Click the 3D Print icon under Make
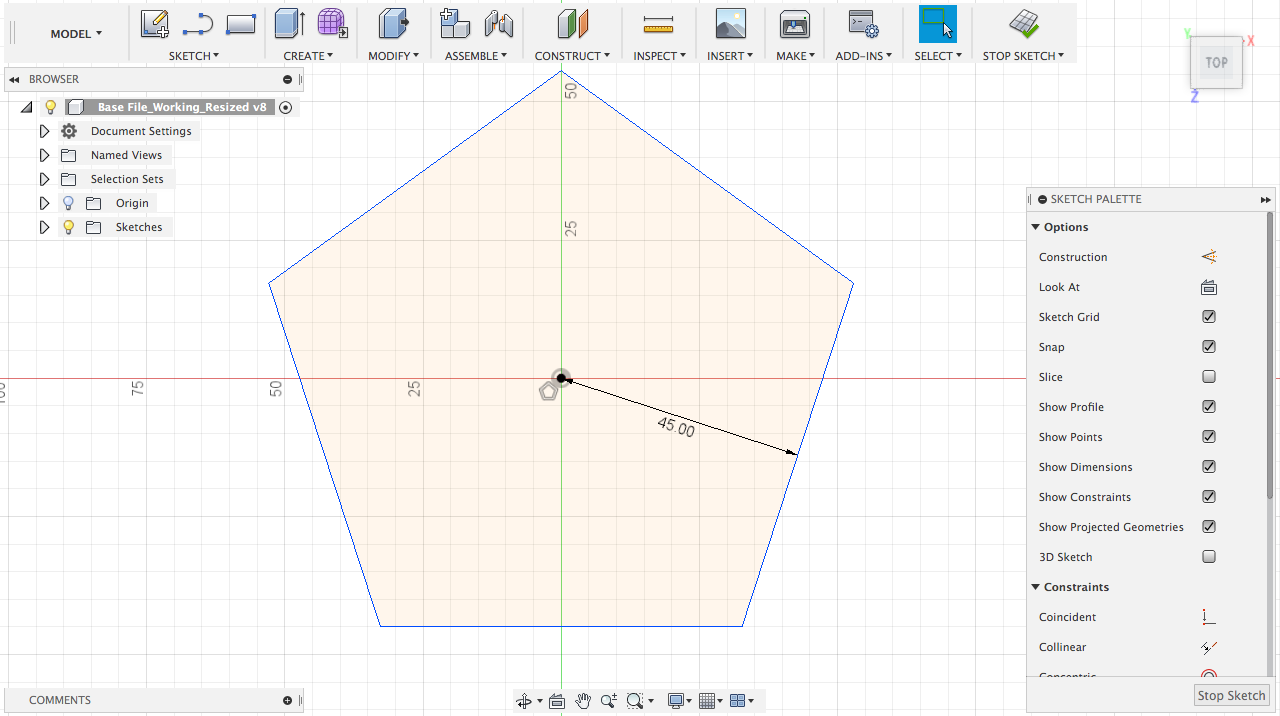This screenshot has width=1280, height=716. (x=795, y=24)
